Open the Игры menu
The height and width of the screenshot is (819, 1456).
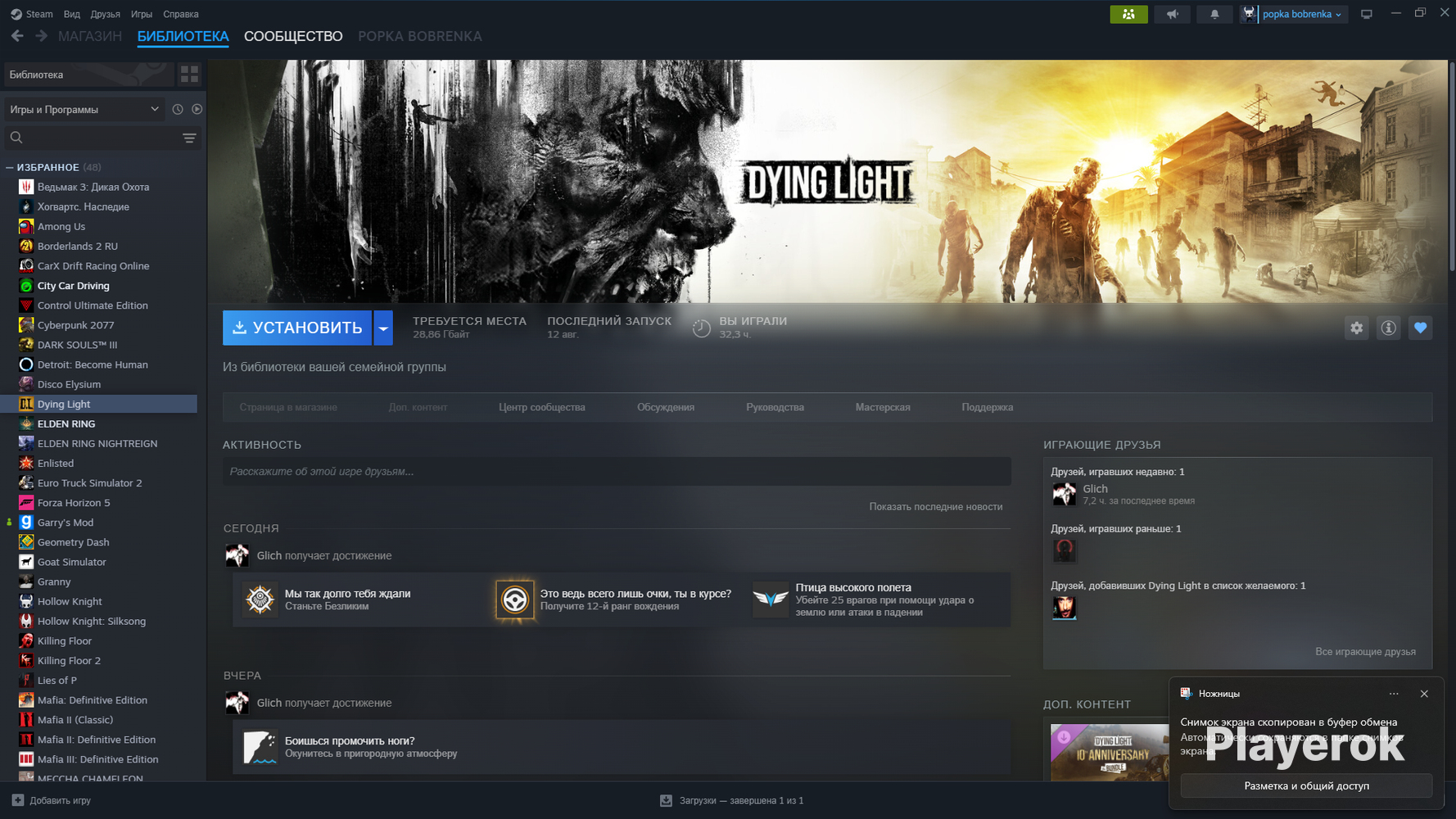(x=142, y=14)
